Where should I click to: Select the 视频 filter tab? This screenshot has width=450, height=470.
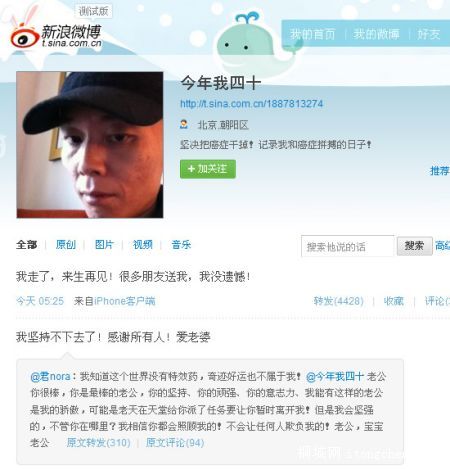(x=143, y=245)
